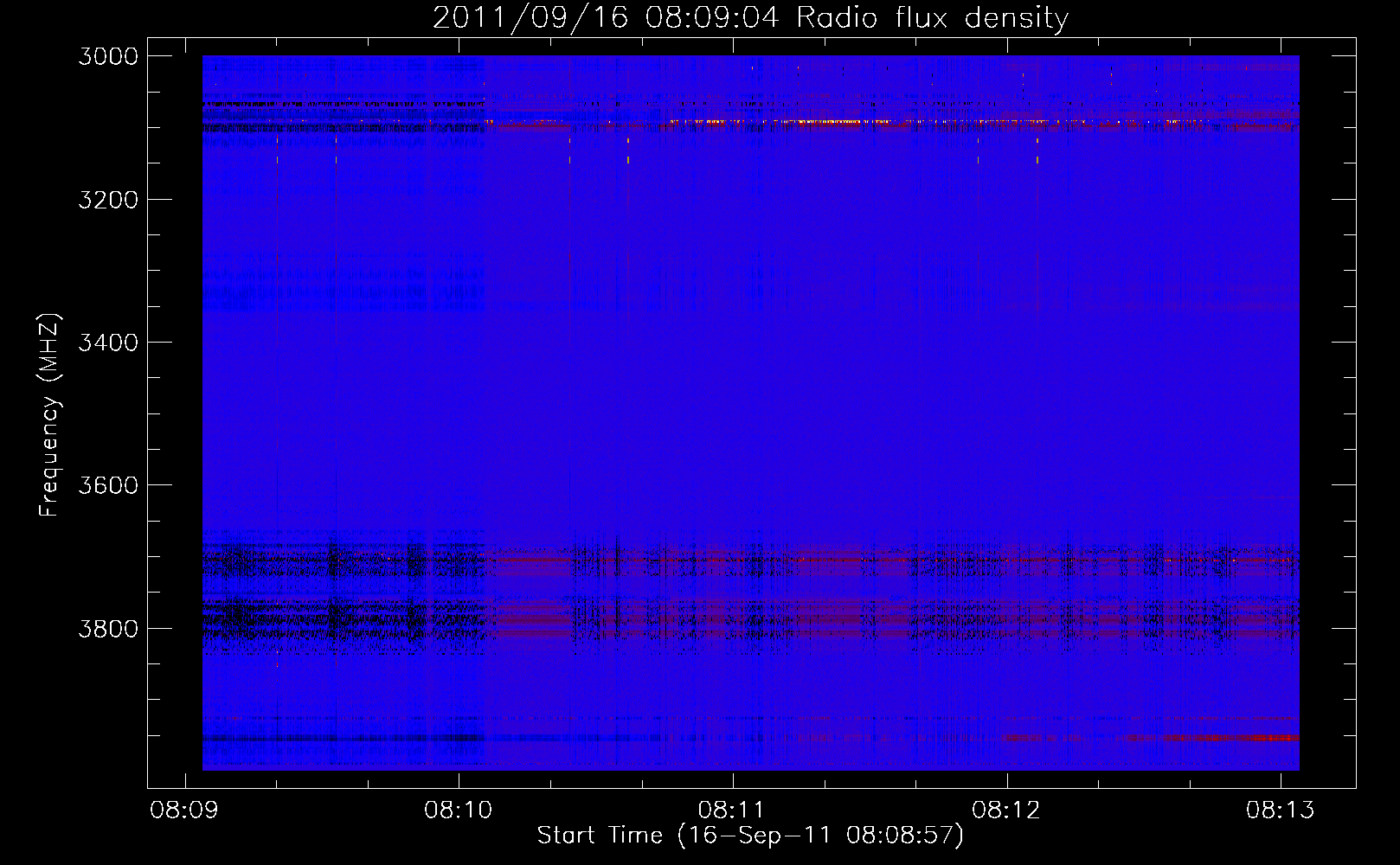Click the 3000 frequency tick label
Image resolution: width=1400 pixels, height=865 pixels.
[x=108, y=56]
